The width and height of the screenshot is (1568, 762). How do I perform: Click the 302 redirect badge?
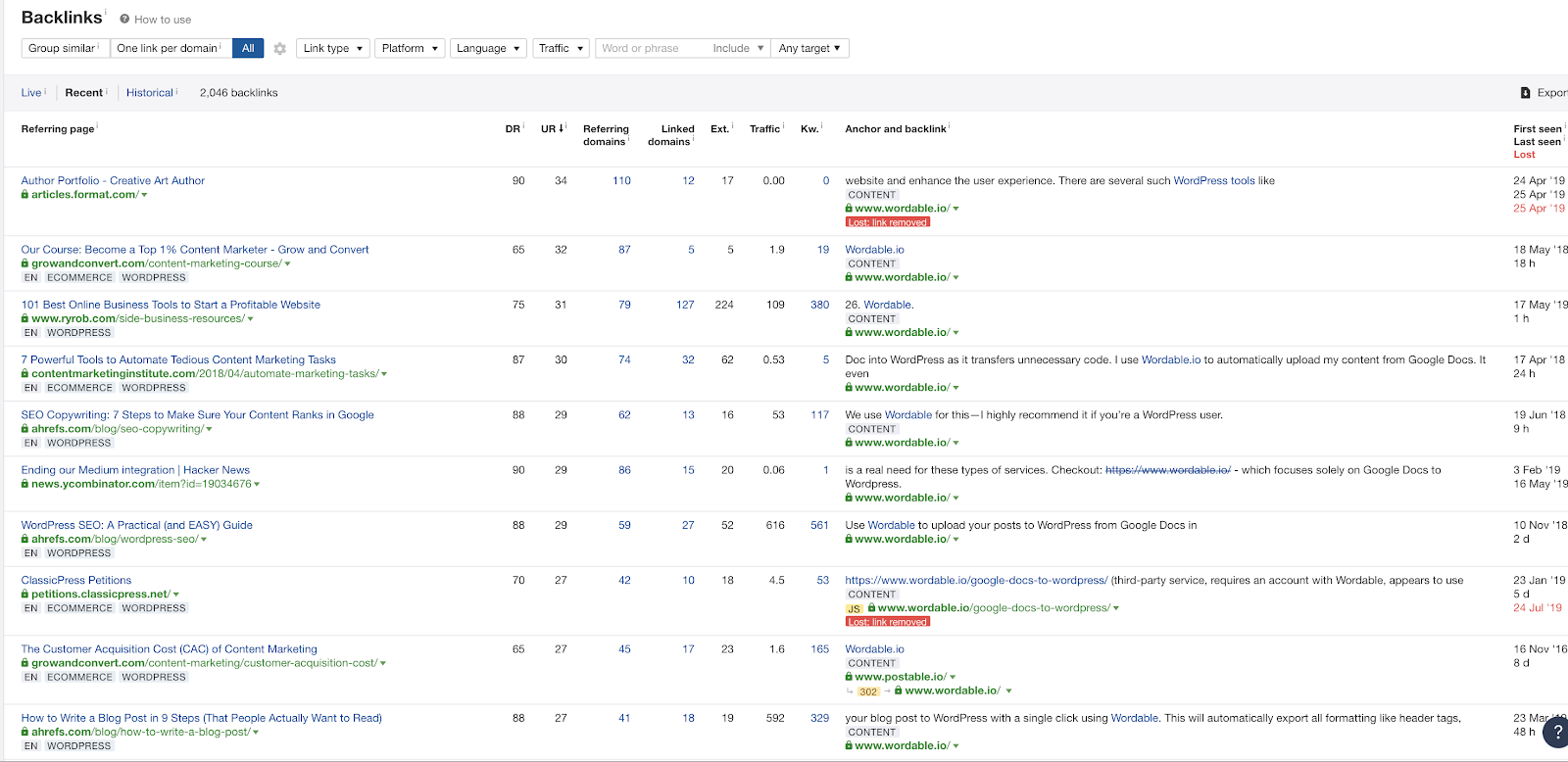click(868, 691)
